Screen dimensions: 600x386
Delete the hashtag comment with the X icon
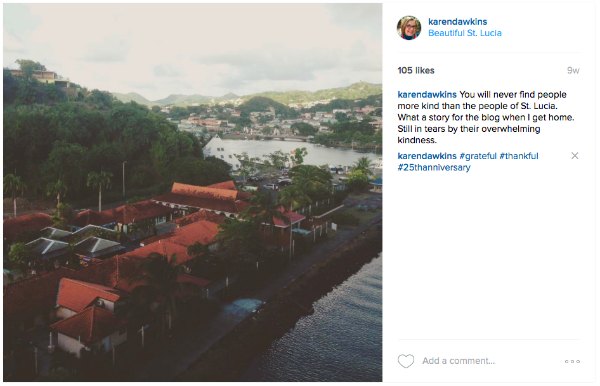574,156
